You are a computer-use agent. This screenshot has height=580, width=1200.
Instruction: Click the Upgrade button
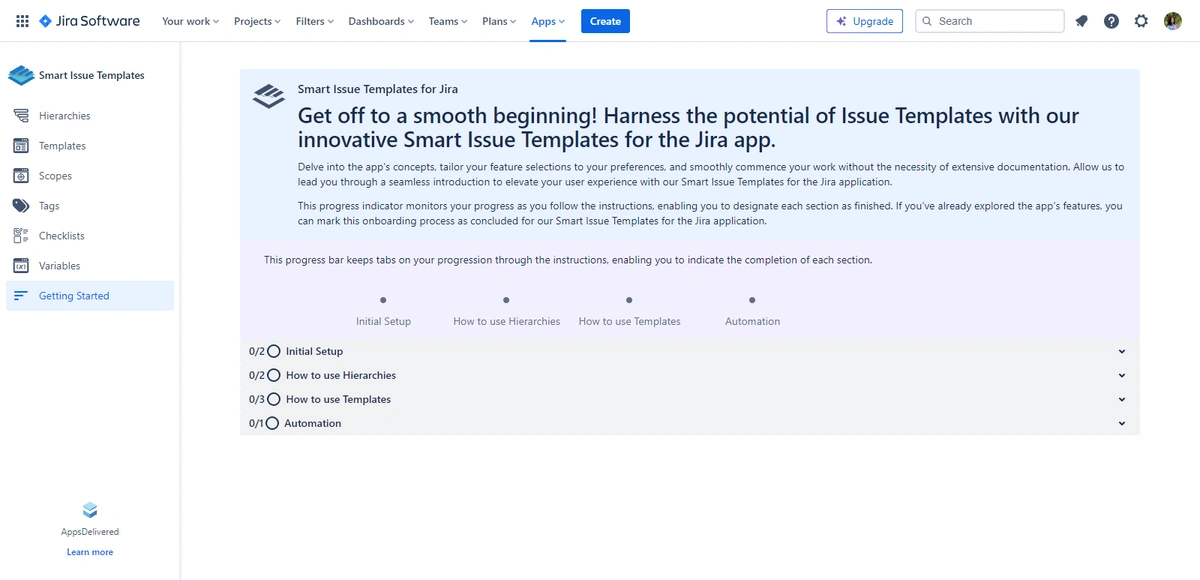tap(864, 21)
